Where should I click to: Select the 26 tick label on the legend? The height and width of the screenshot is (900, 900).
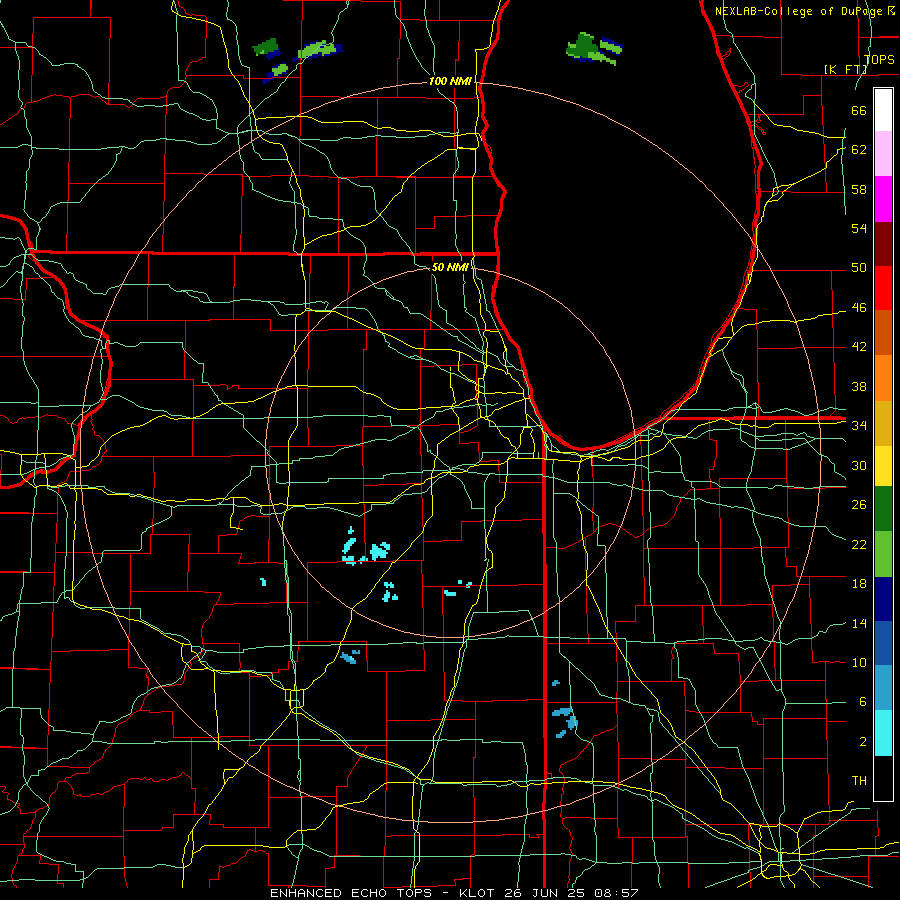point(859,505)
